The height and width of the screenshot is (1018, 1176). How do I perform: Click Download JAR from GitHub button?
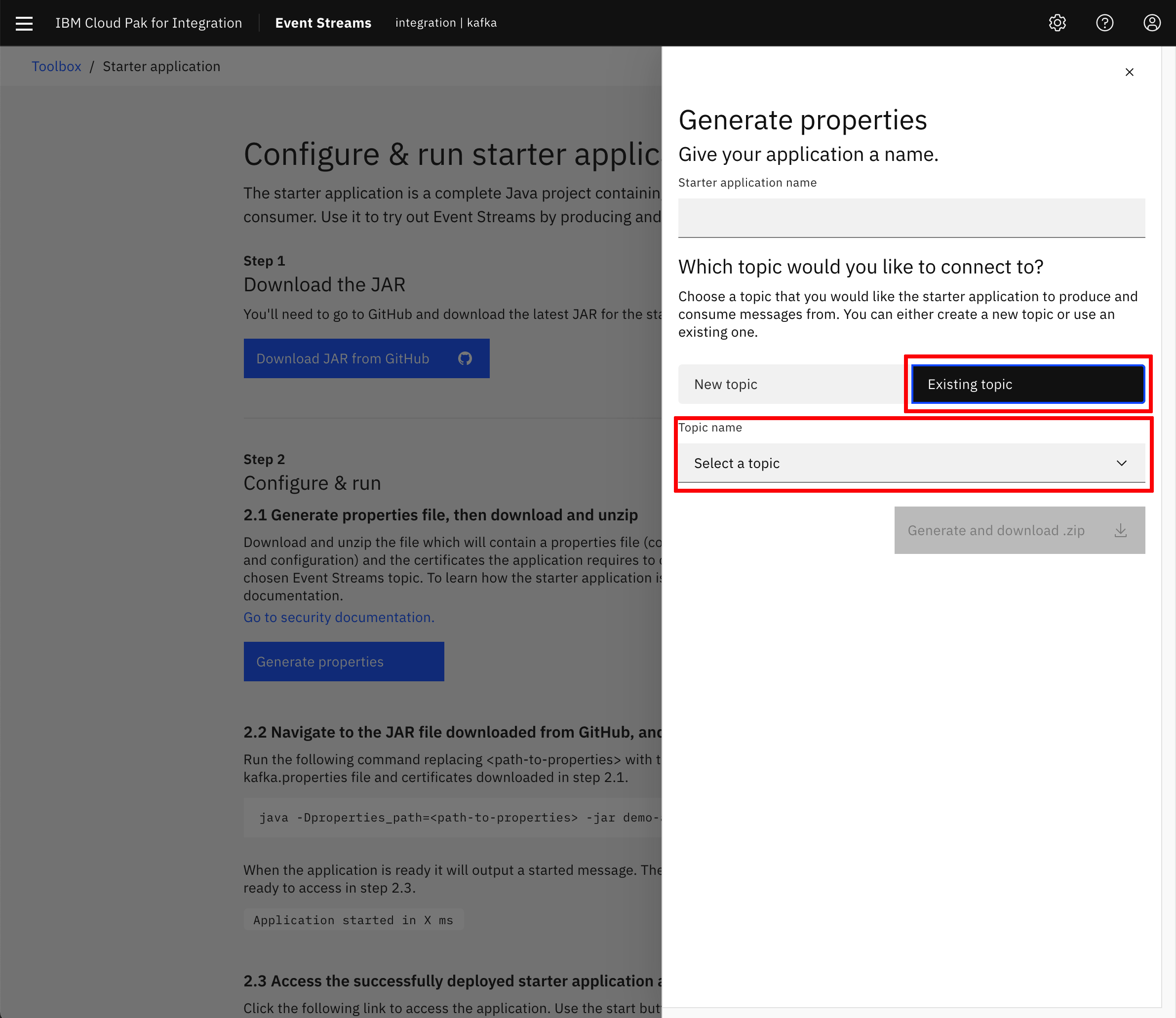(x=366, y=358)
